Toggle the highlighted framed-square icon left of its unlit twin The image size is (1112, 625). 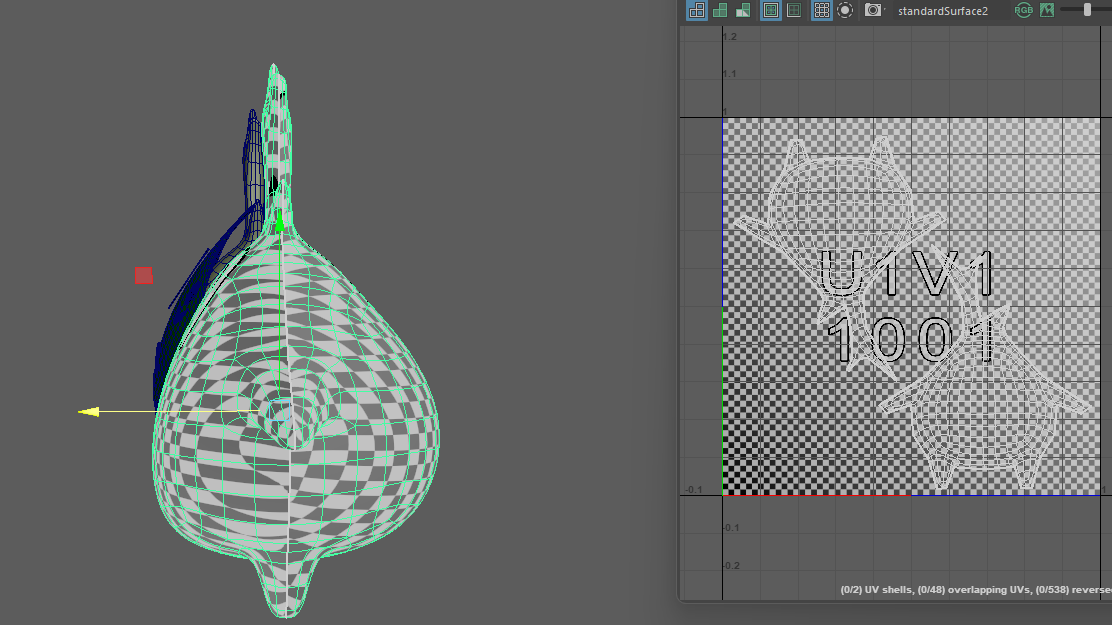[771, 10]
